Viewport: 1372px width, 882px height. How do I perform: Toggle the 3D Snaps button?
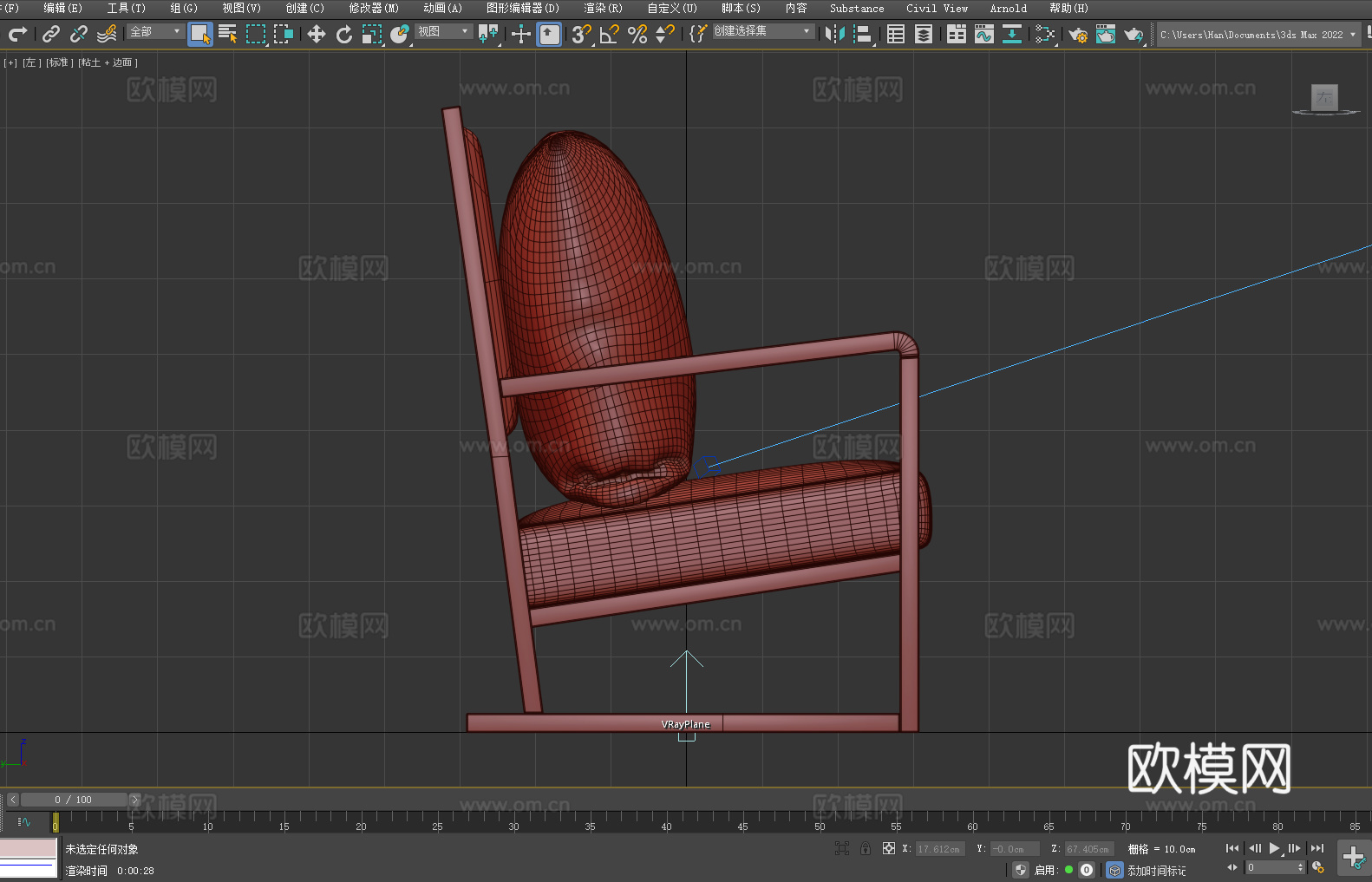(x=582, y=34)
